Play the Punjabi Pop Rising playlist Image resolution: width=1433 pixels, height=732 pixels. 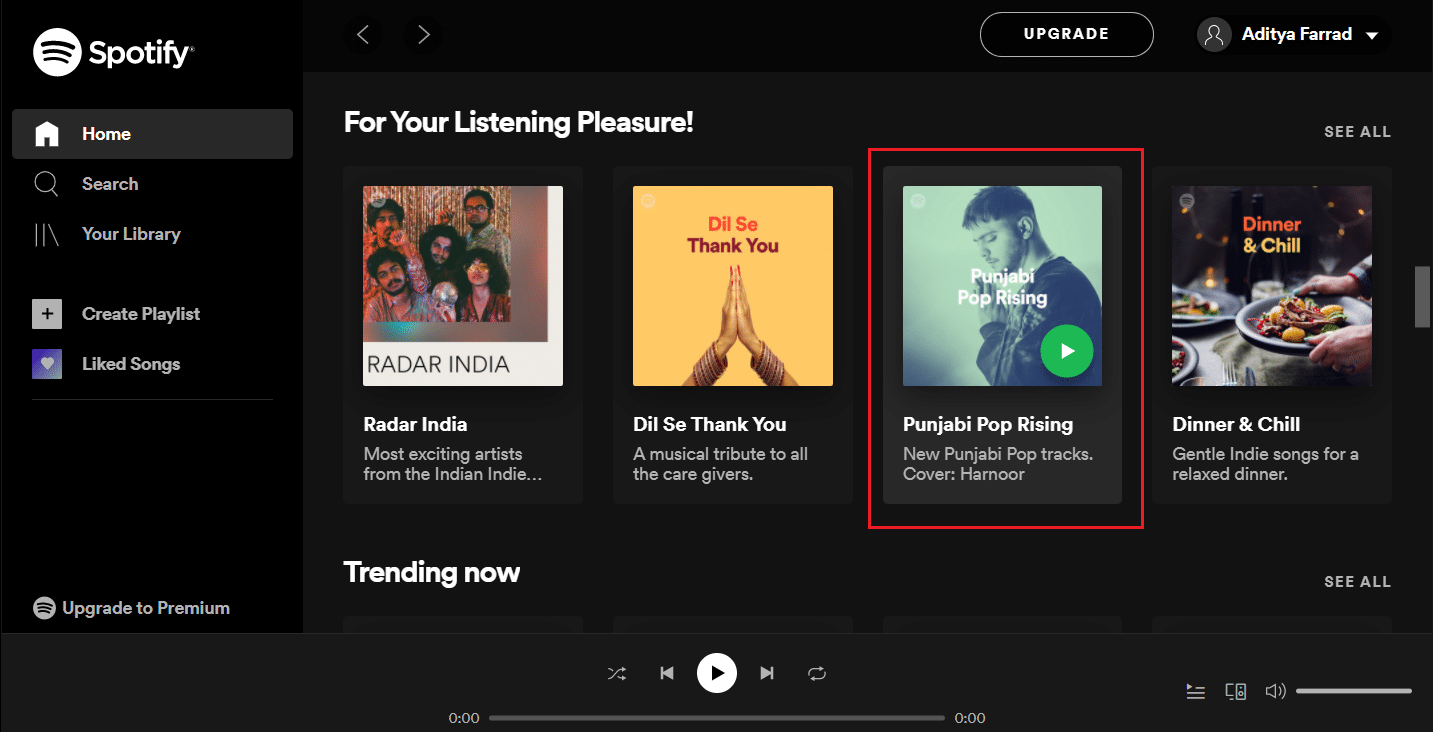coord(1066,351)
